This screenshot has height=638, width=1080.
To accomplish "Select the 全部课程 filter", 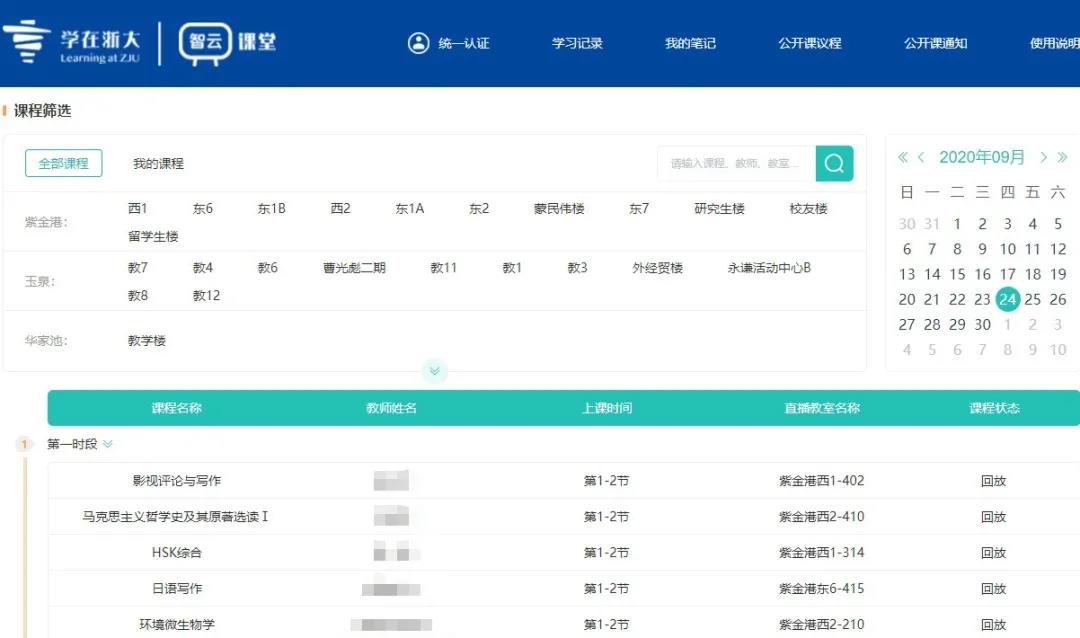I will (63, 163).
